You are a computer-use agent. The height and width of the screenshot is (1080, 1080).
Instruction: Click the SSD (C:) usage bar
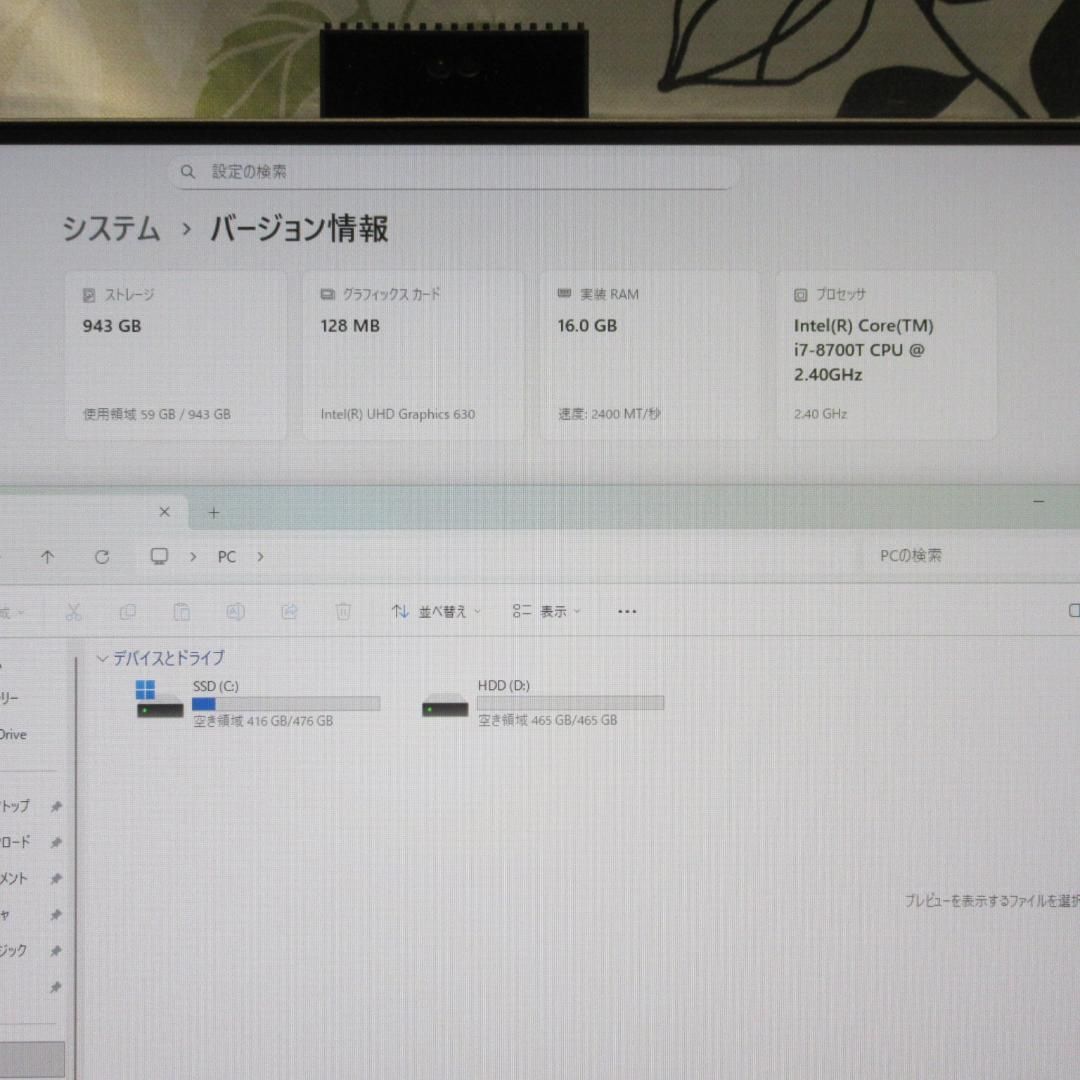285,704
